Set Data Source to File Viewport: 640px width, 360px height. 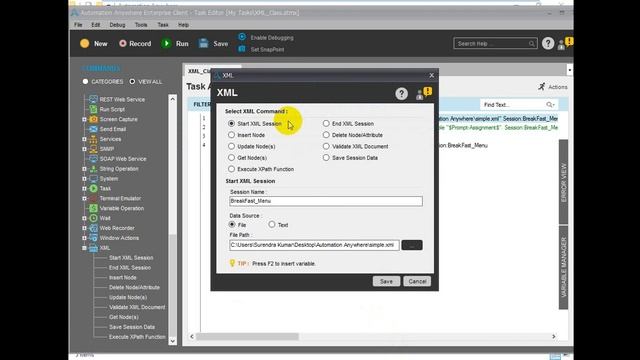coord(232,224)
